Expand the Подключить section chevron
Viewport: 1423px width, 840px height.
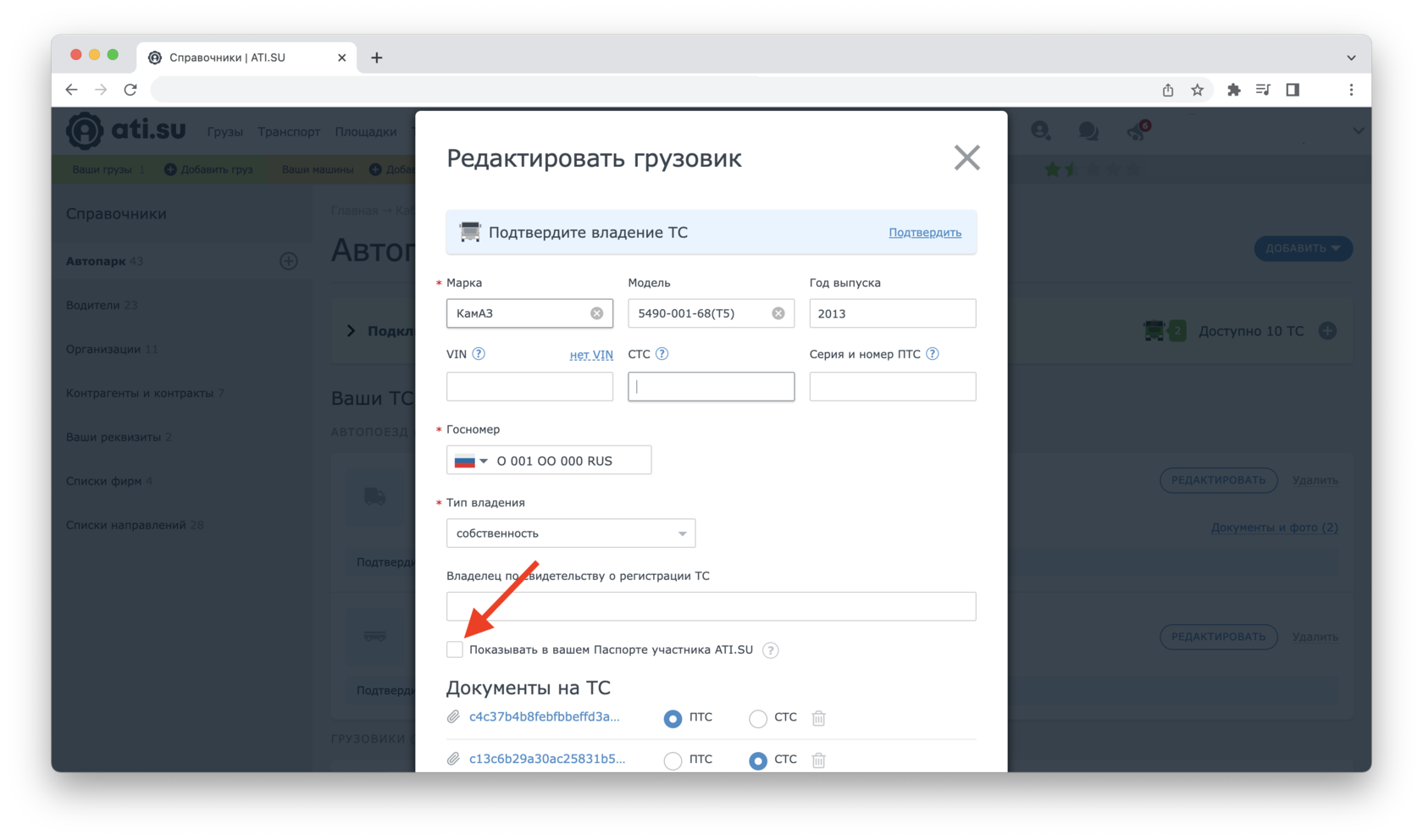click(x=351, y=331)
